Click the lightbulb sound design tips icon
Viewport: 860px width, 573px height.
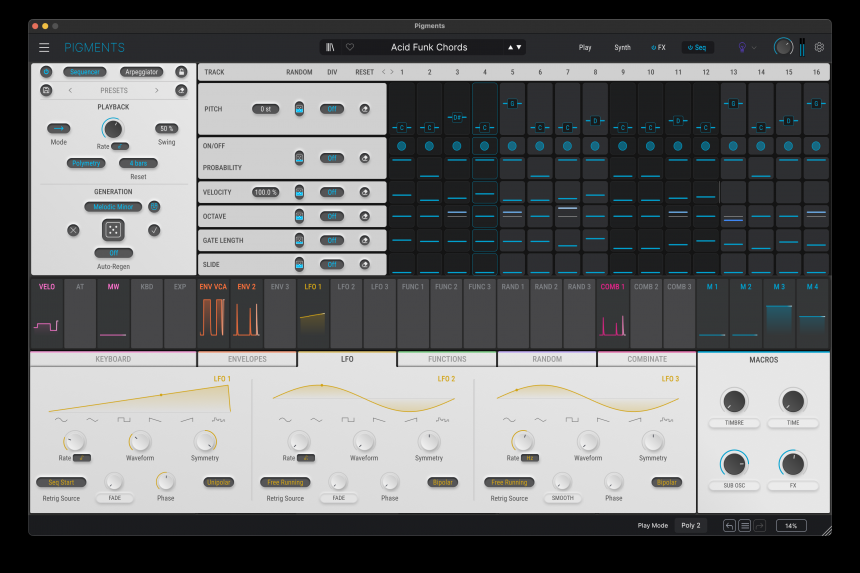click(x=742, y=47)
